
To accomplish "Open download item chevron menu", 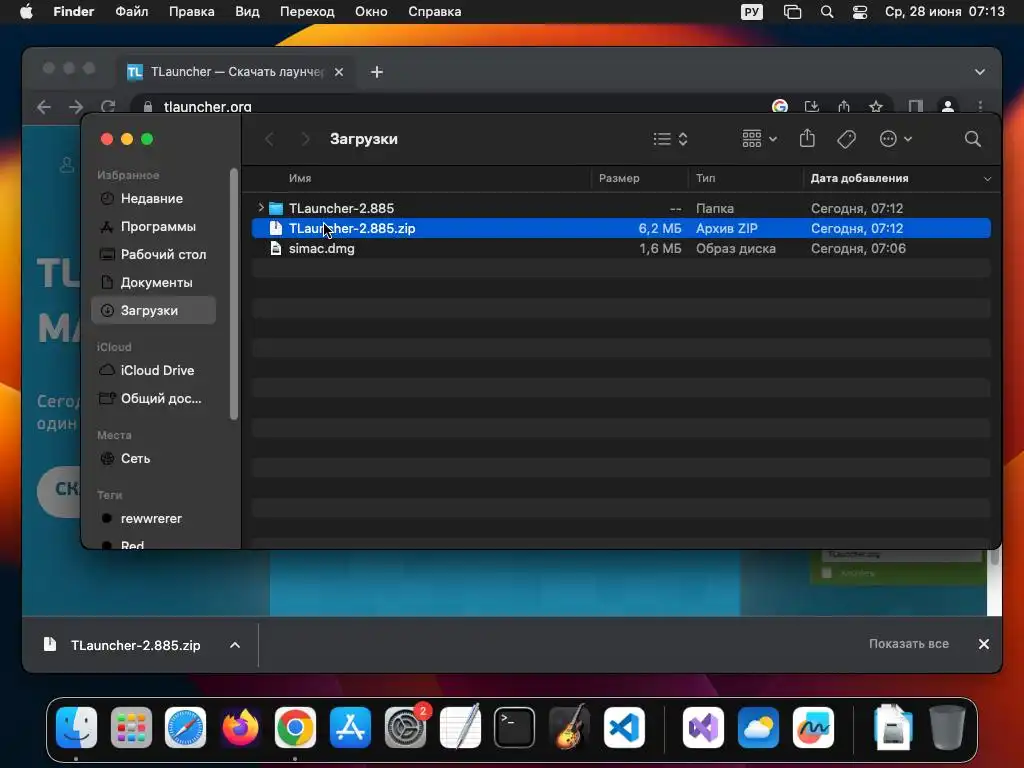I will click(x=235, y=645).
